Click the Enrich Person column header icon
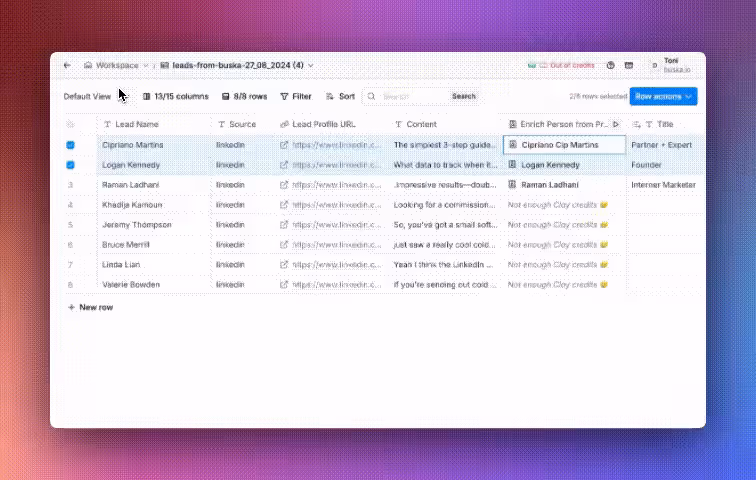Screen dimensions: 756x480 point(513,124)
